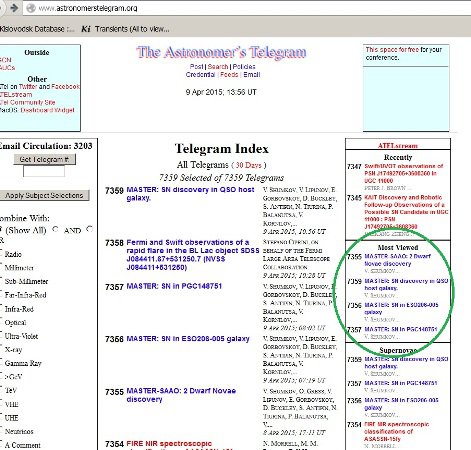Select the AND radio button
471x450 pixels.
55,229
